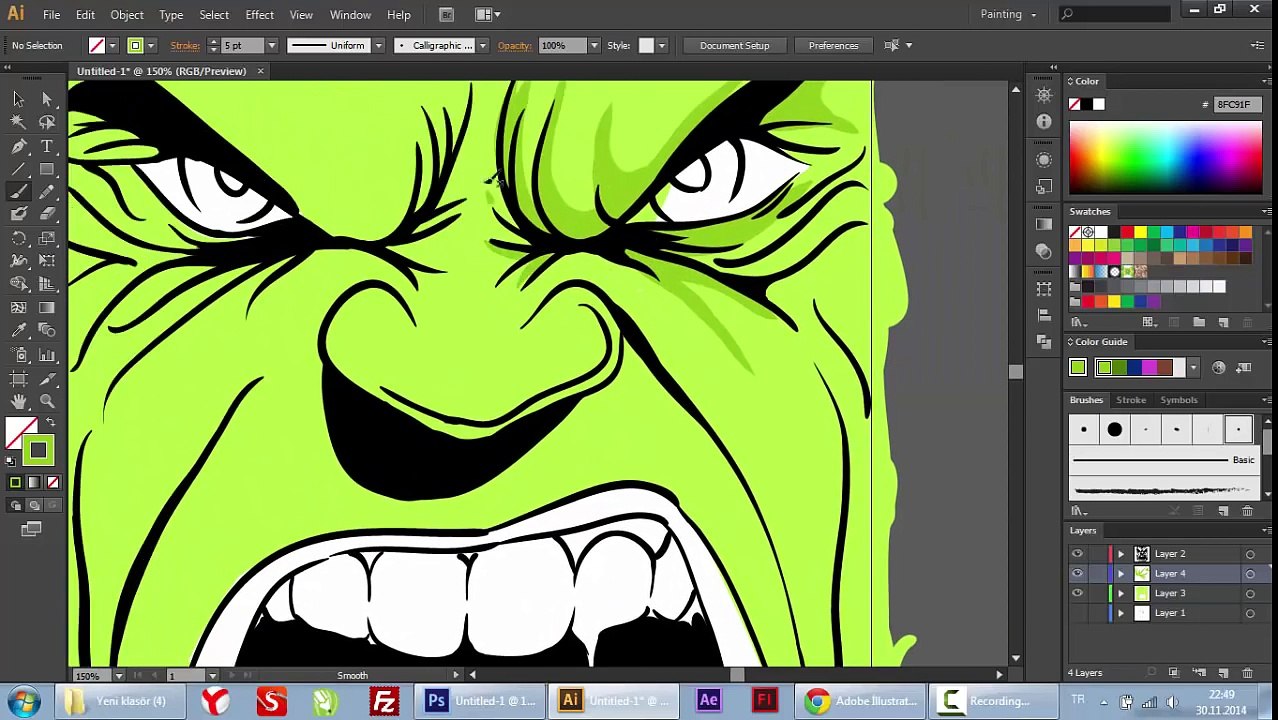The width and height of the screenshot is (1278, 720).
Task: Select the Type tool
Action: tap(47, 146)
